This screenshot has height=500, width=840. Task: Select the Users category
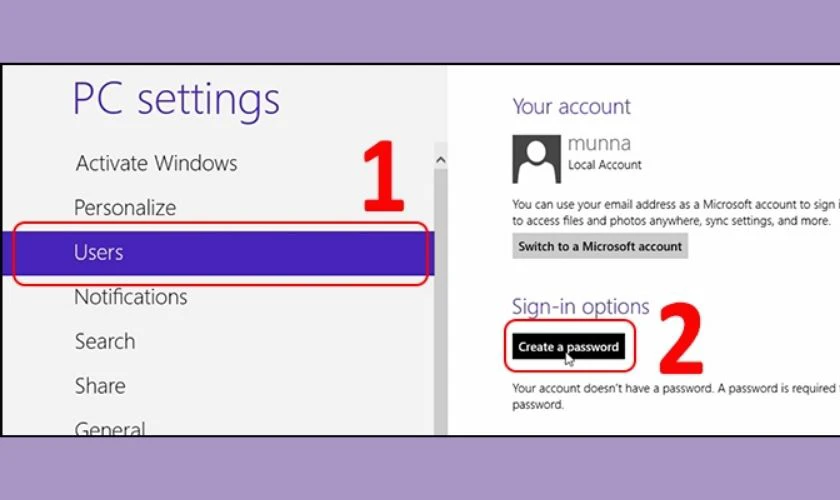pos(218,252)
